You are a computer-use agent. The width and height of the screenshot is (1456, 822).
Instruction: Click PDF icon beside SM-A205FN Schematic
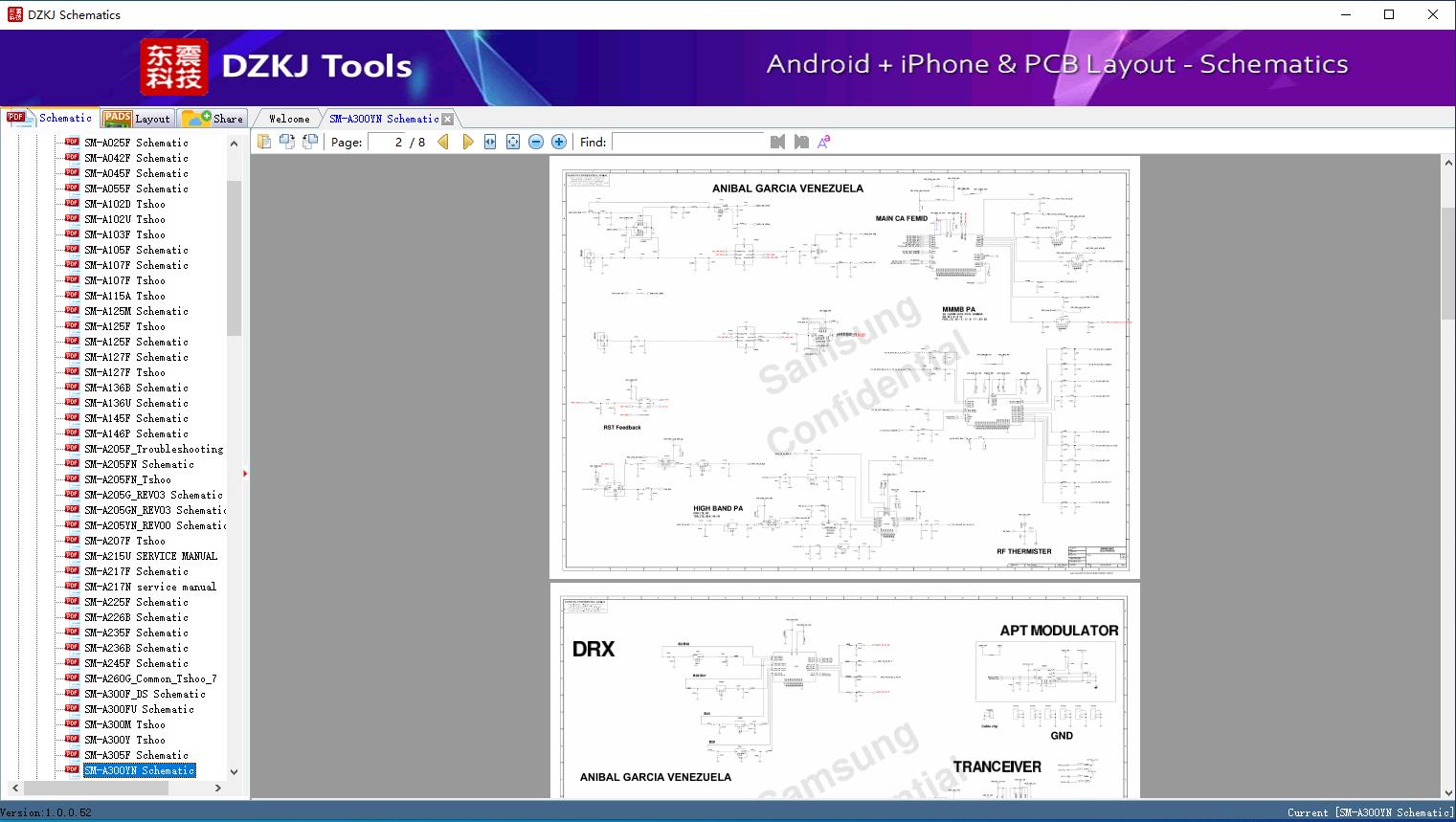click(x=72, y=464)
